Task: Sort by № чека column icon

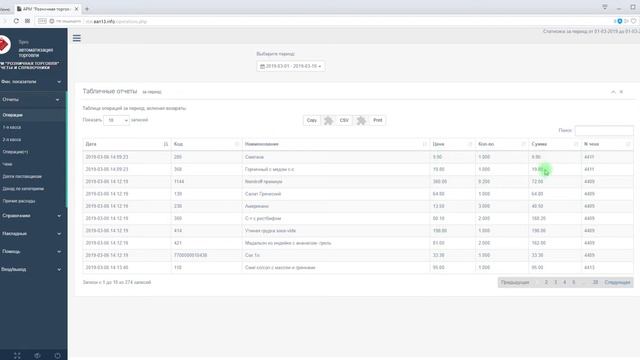Action: 628,144
